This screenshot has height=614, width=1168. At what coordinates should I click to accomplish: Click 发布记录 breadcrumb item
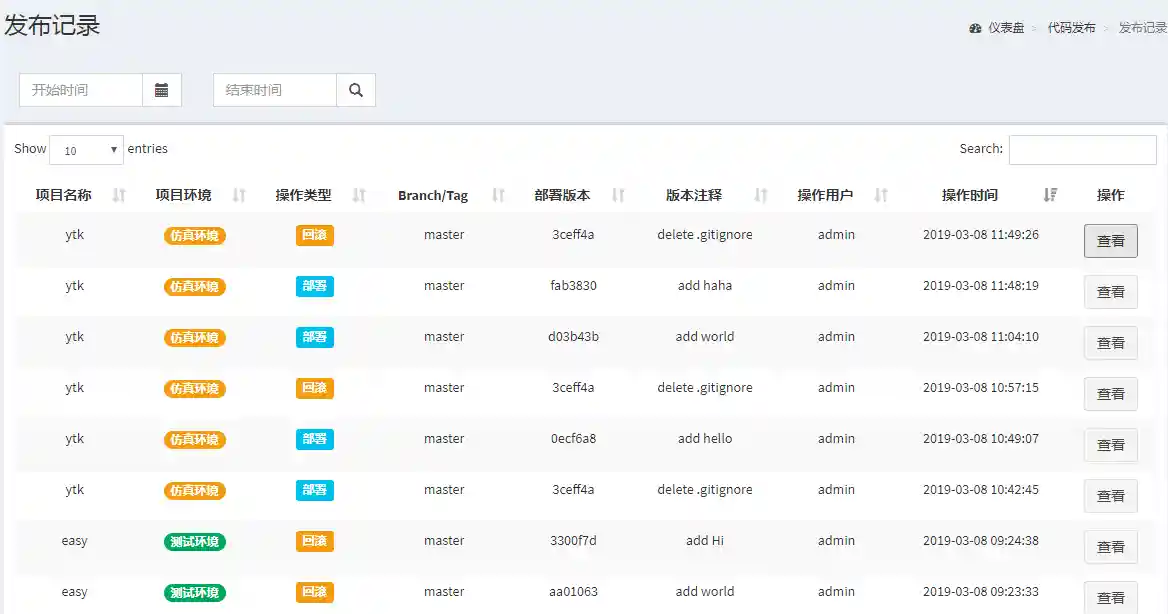(1143, 28)
